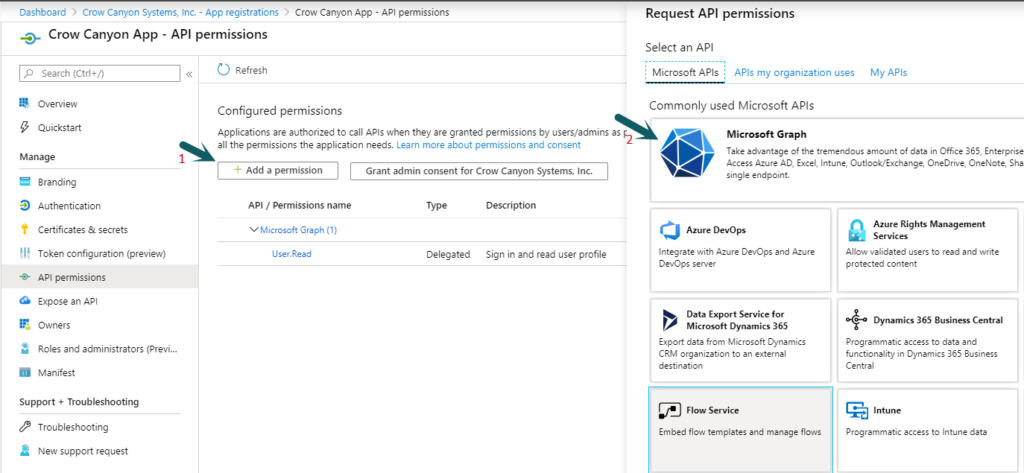Click the Roles and administrators icon
The width and height of the screenshot is (1024, 473).
pyautogui.click(x=25, y=349)
